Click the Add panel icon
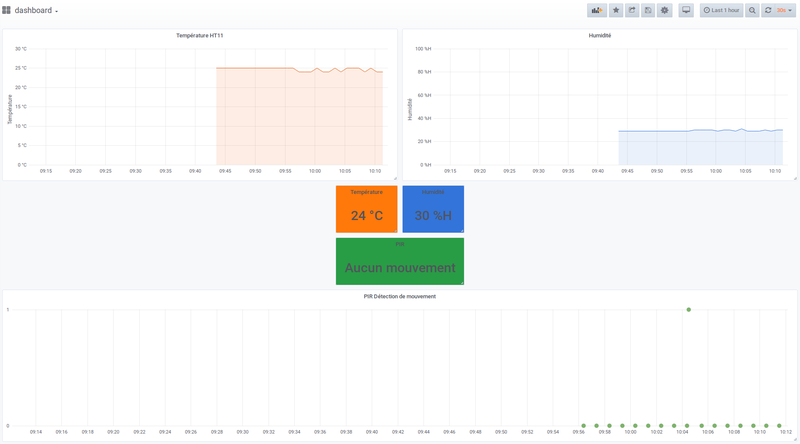800x444 pixels. (x=598, y=10)
